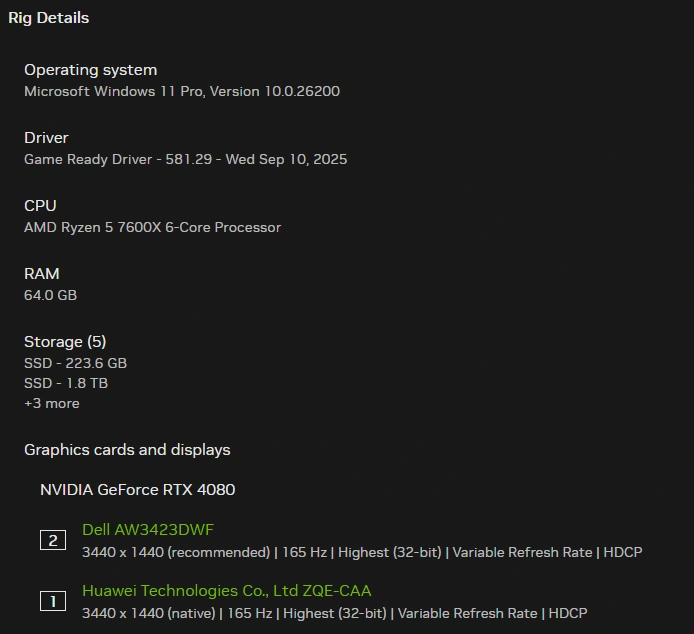Select the NVIDIA GeForce RTX 4080 entry
This screenshot has height=634, width=694.
137,490
